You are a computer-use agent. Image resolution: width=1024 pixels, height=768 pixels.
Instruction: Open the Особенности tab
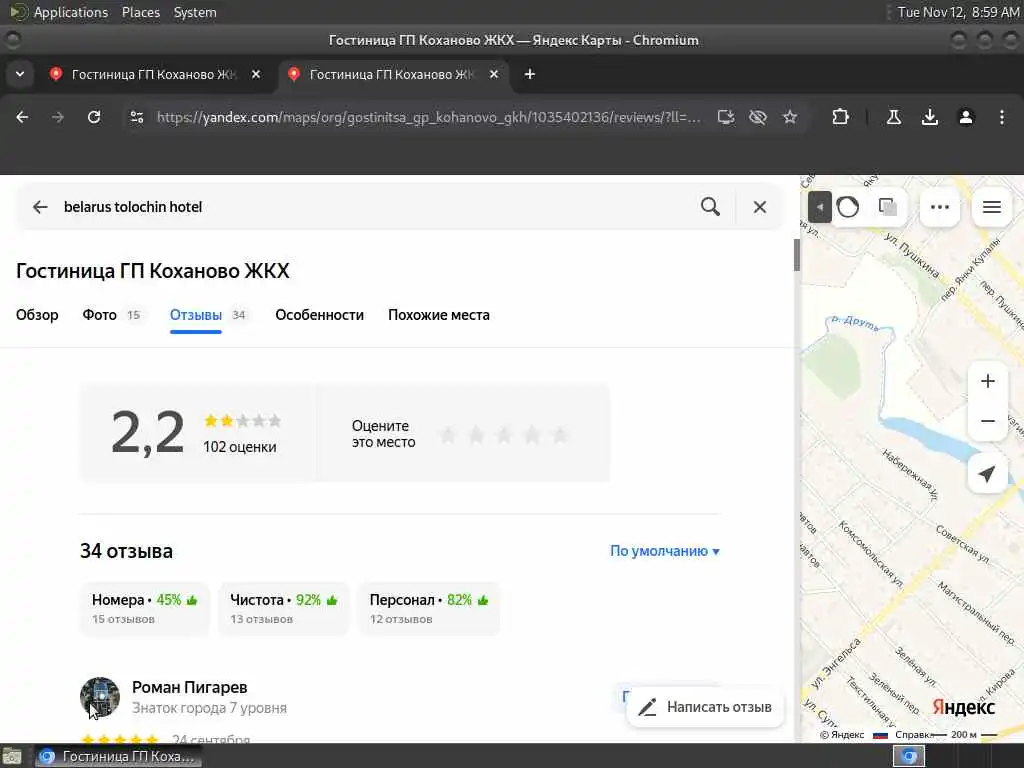click(319, 315)
